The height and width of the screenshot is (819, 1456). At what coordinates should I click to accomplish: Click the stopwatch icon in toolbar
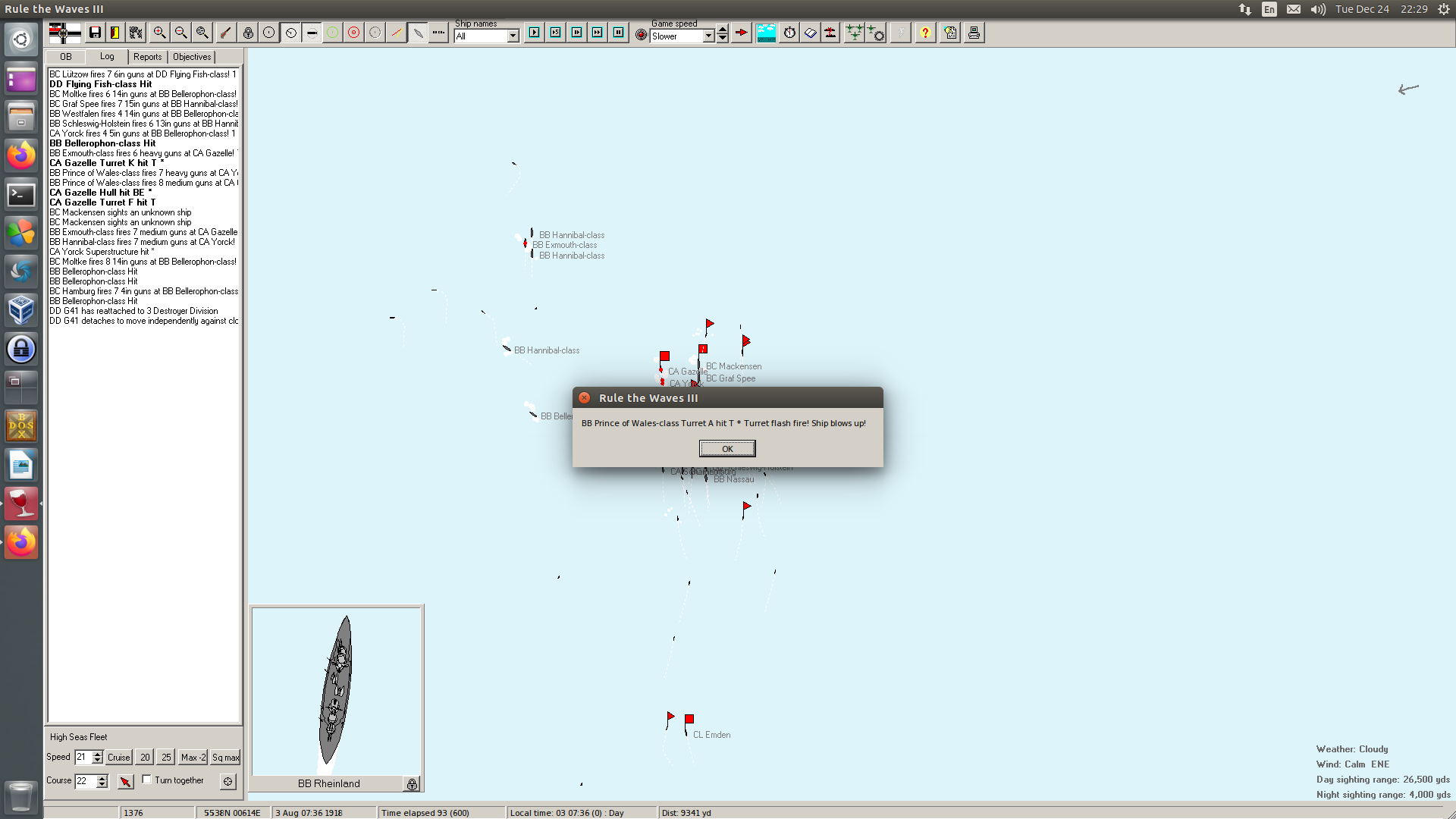[x=789, y=33]
